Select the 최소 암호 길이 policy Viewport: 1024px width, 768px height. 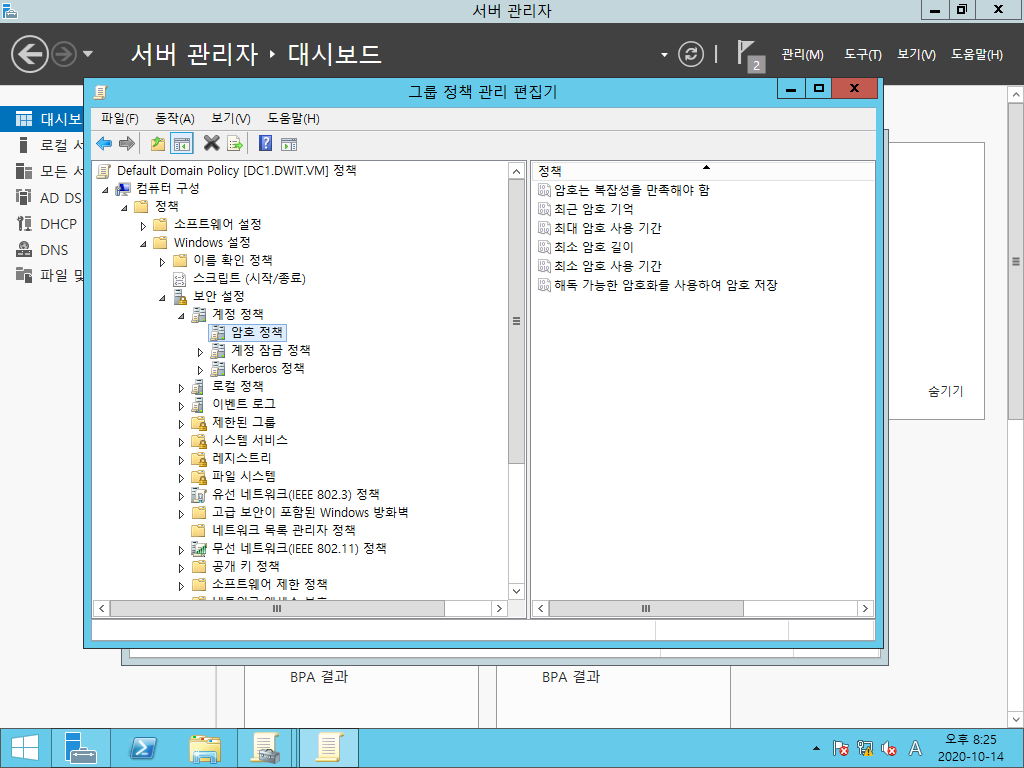pos(594,247)
